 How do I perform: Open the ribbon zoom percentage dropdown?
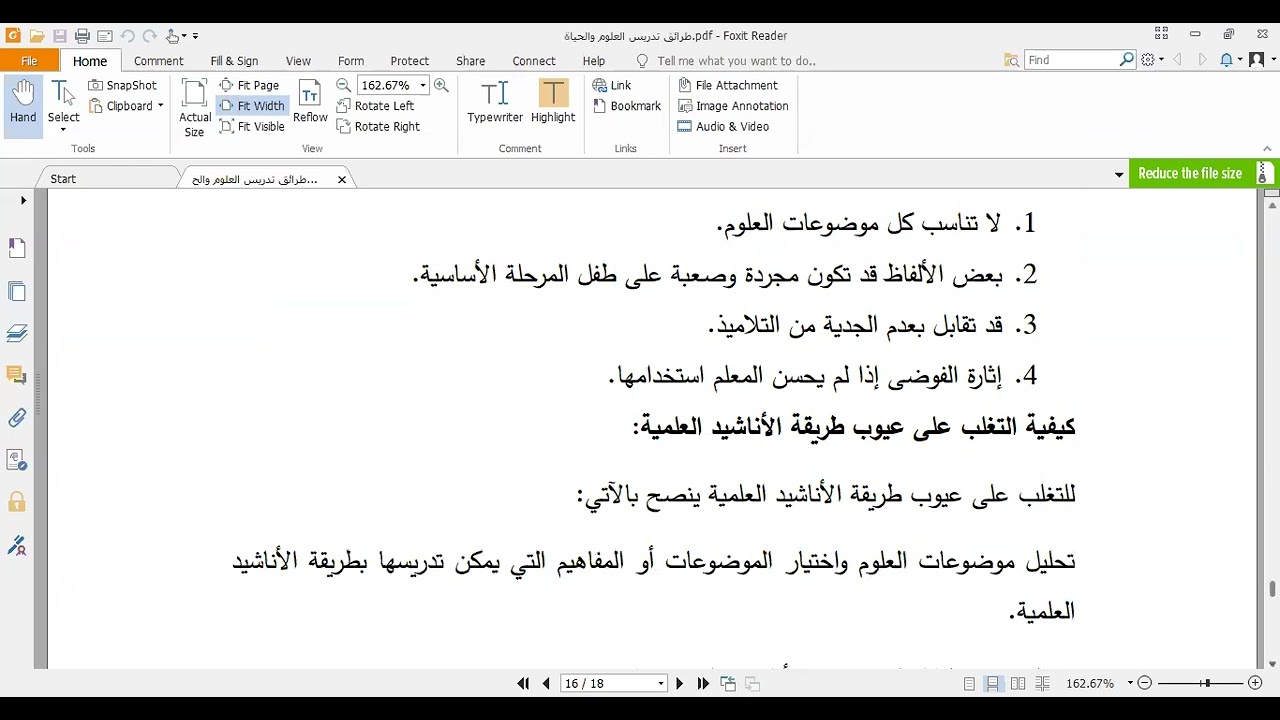423,85
